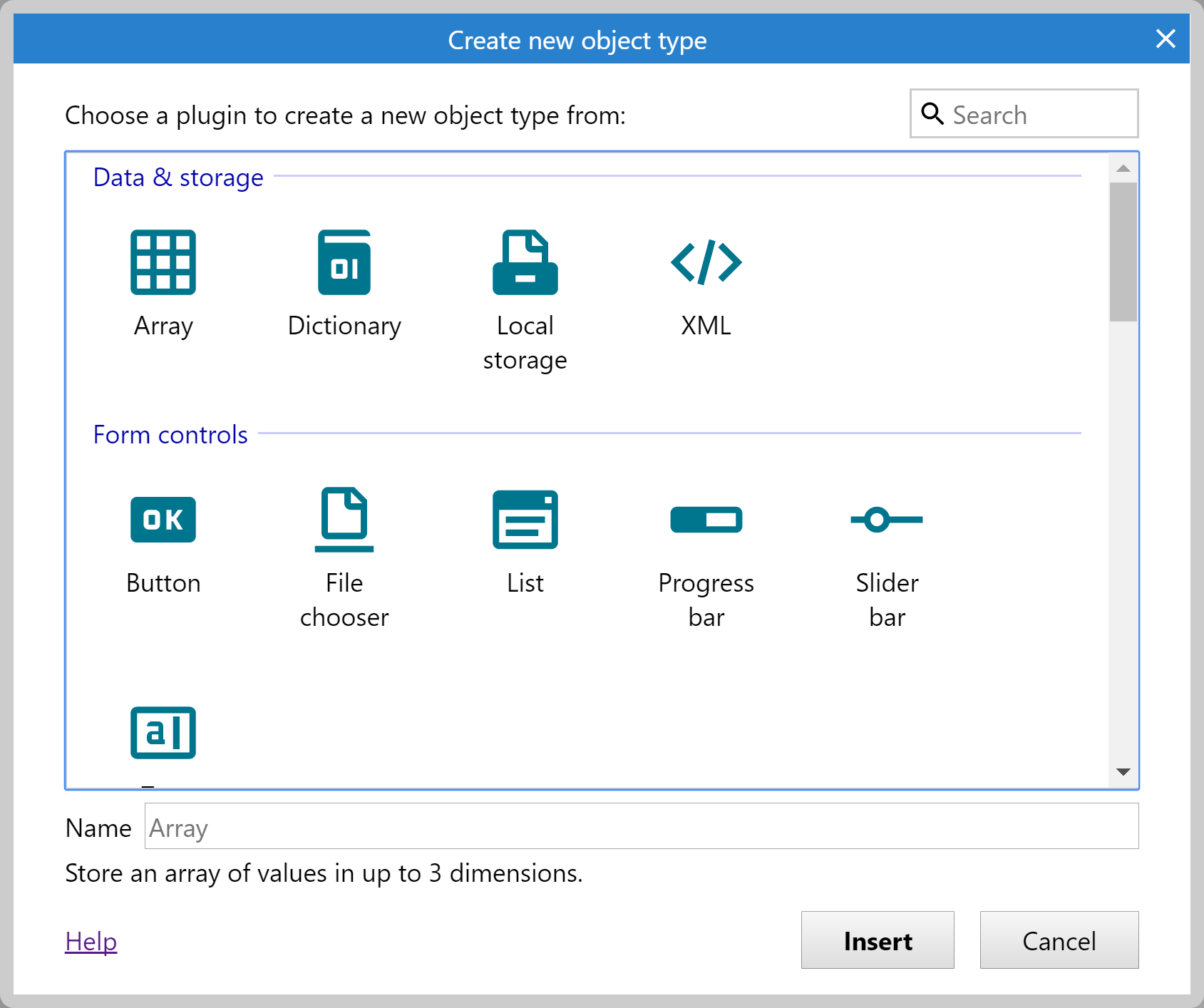The image size is (1204, 1008).
Task: Select the text input plugin icon
Action: [x=163, y=733]
